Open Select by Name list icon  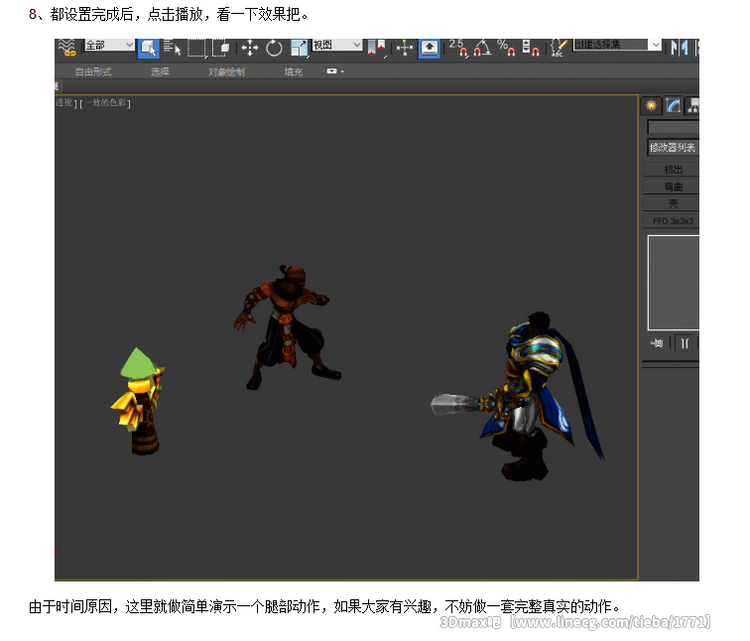point(172,48)
